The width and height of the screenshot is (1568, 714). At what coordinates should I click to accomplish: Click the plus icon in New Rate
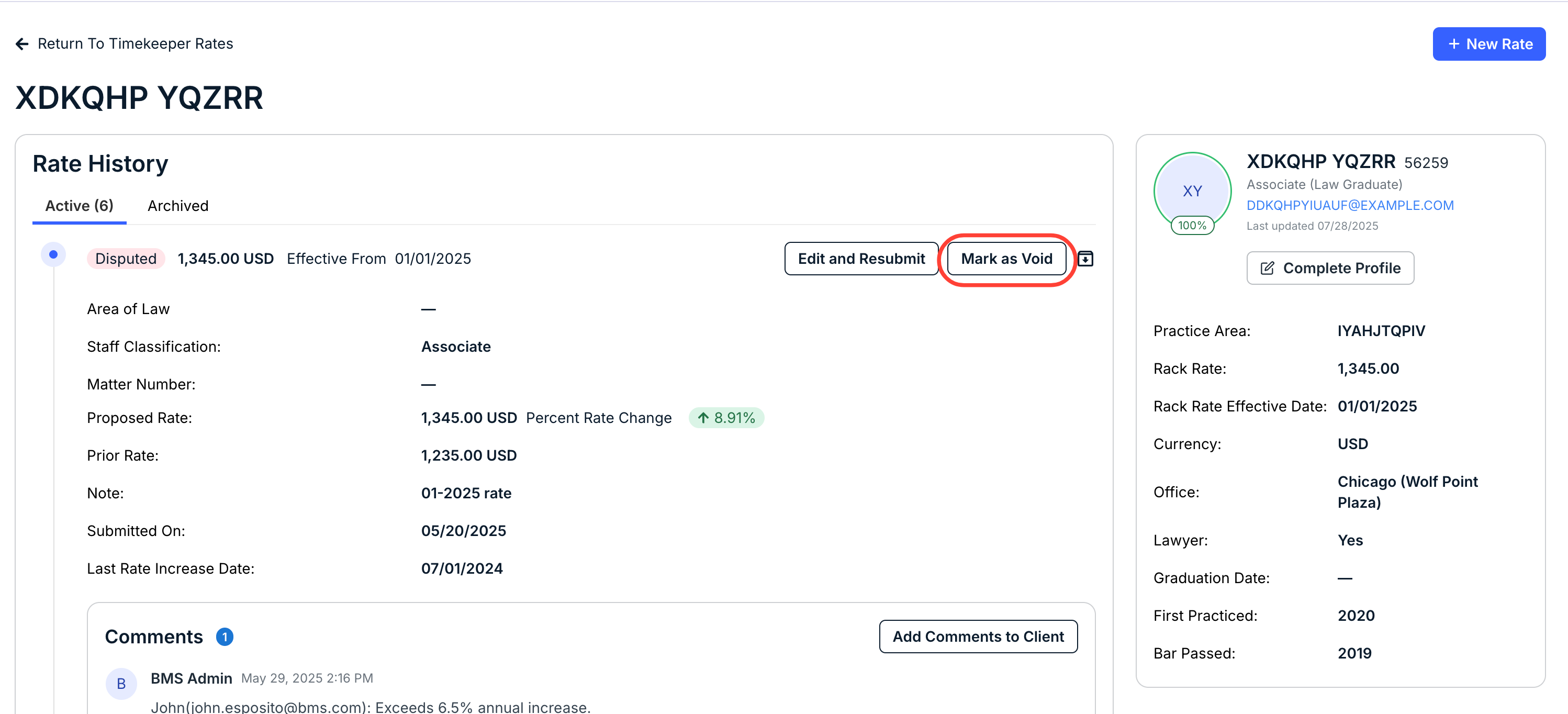(1453, 44)
